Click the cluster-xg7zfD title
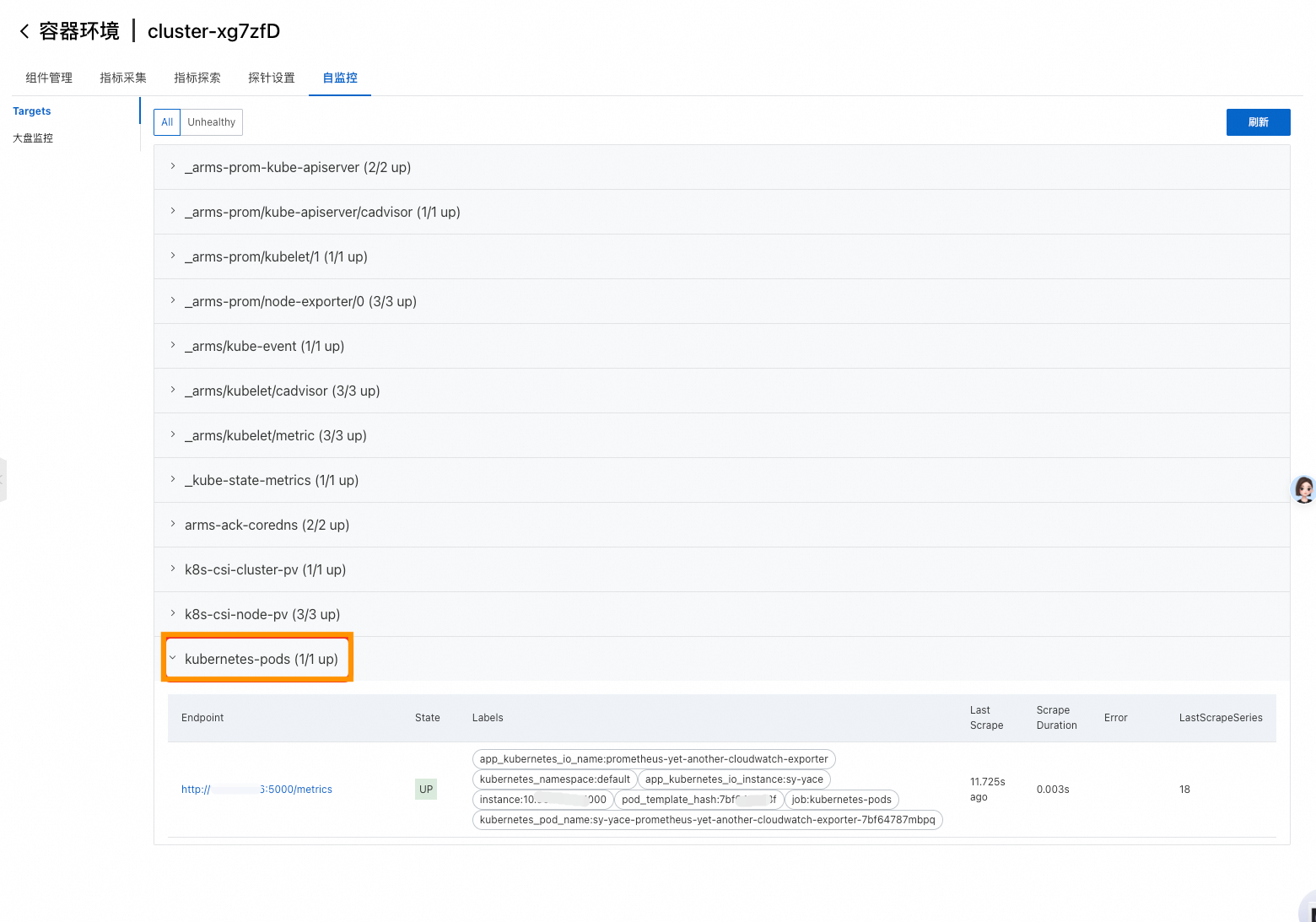The image size is (1316, 922). coord(213,31)
